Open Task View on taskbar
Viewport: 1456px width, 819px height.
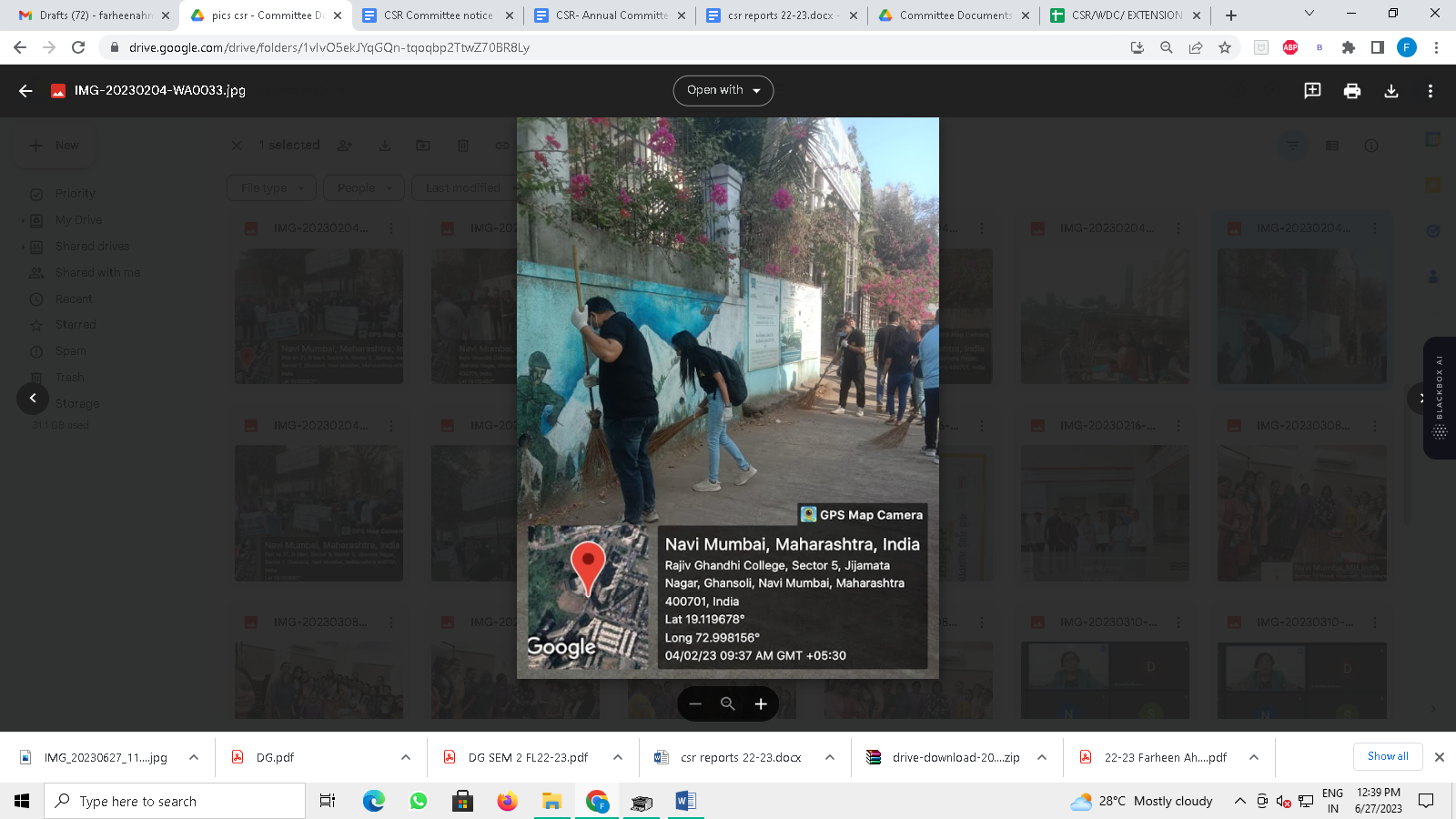pos(328,801)
